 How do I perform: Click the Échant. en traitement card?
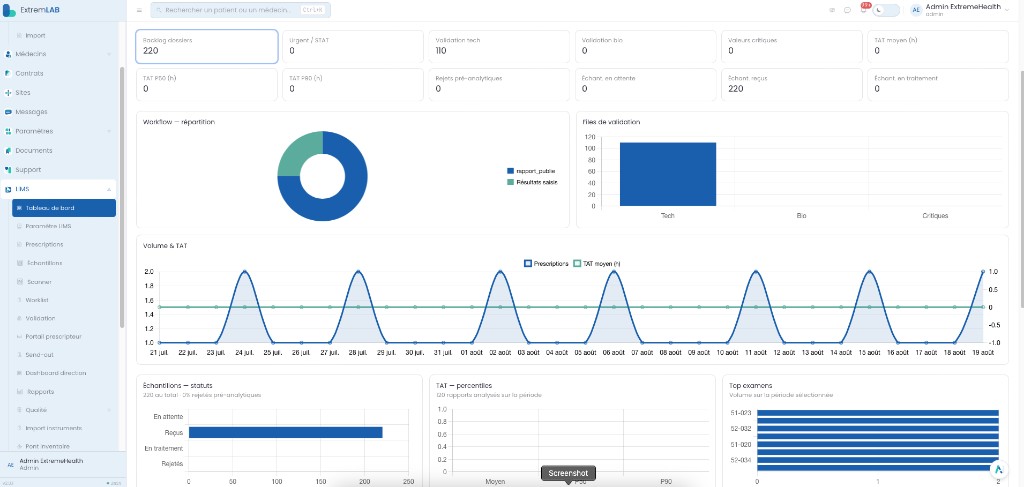tap(938, 84)
